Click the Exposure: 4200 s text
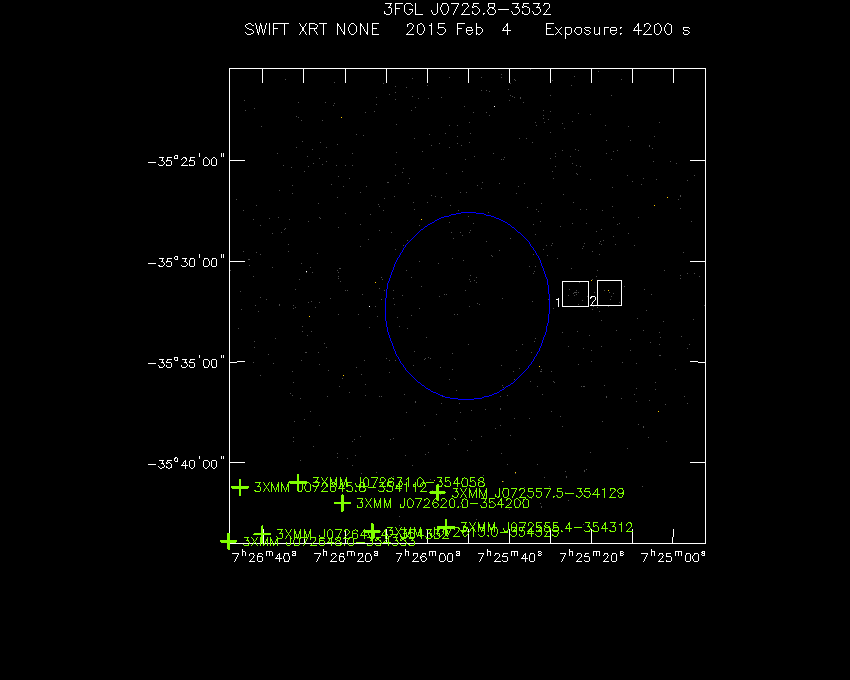Image resolution: width=850 pixels, height=680 pixels. click(617, 30)
